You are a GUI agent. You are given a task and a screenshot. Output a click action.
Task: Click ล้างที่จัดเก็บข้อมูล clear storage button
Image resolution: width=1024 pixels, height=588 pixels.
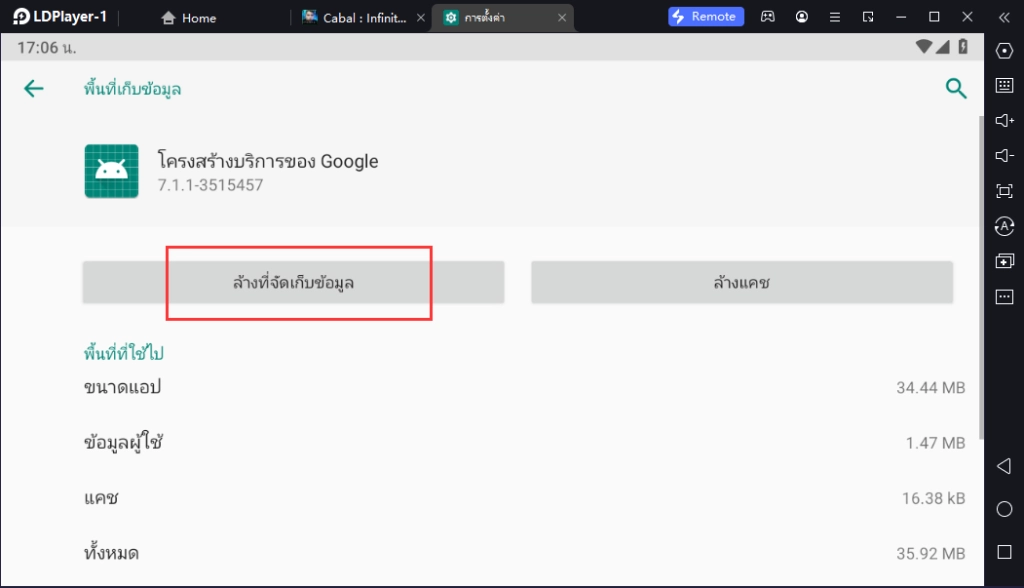coord(293,282)
